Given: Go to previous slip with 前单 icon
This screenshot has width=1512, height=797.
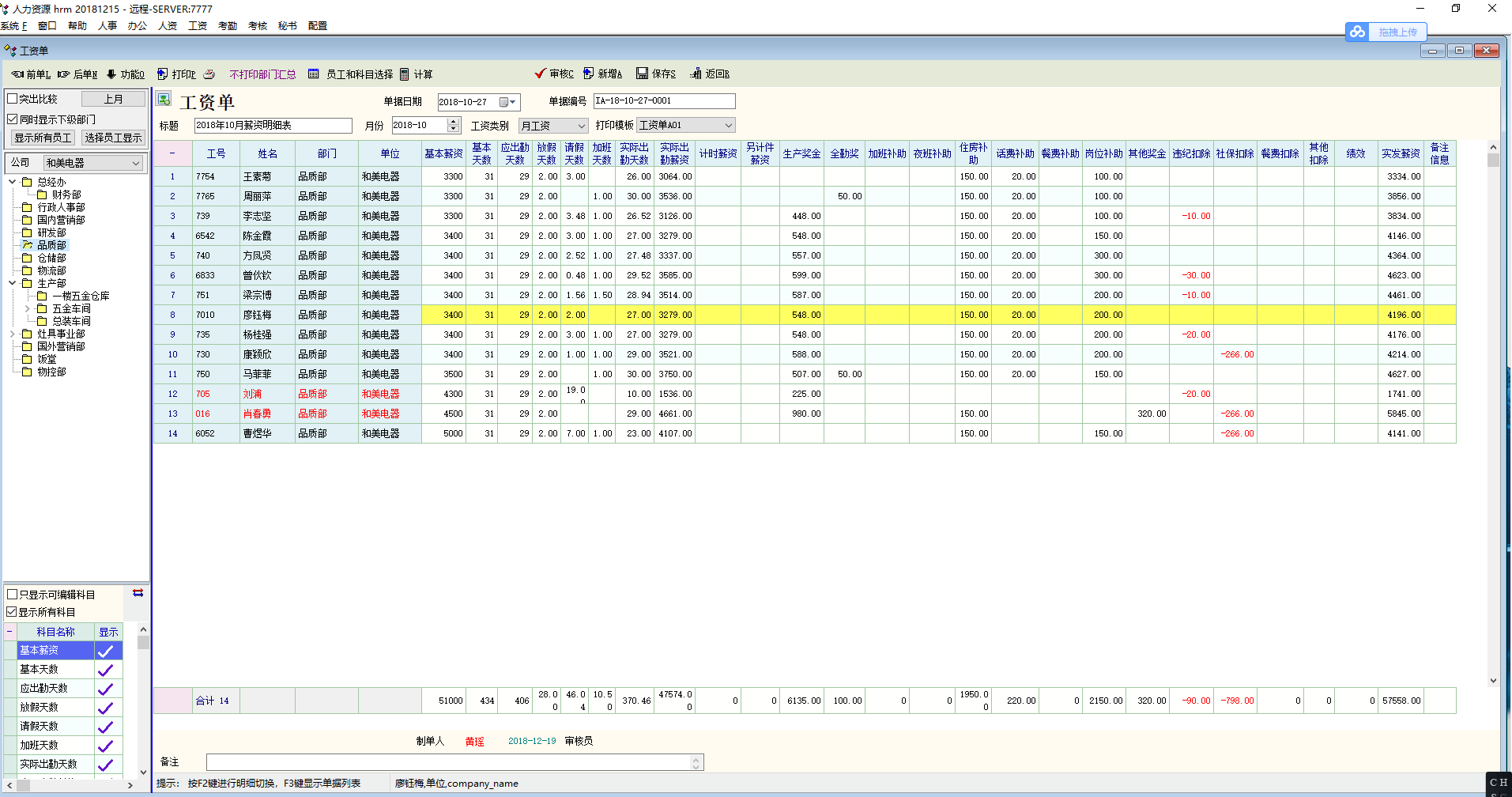Looking at the screenshot, I should [17, 74].
